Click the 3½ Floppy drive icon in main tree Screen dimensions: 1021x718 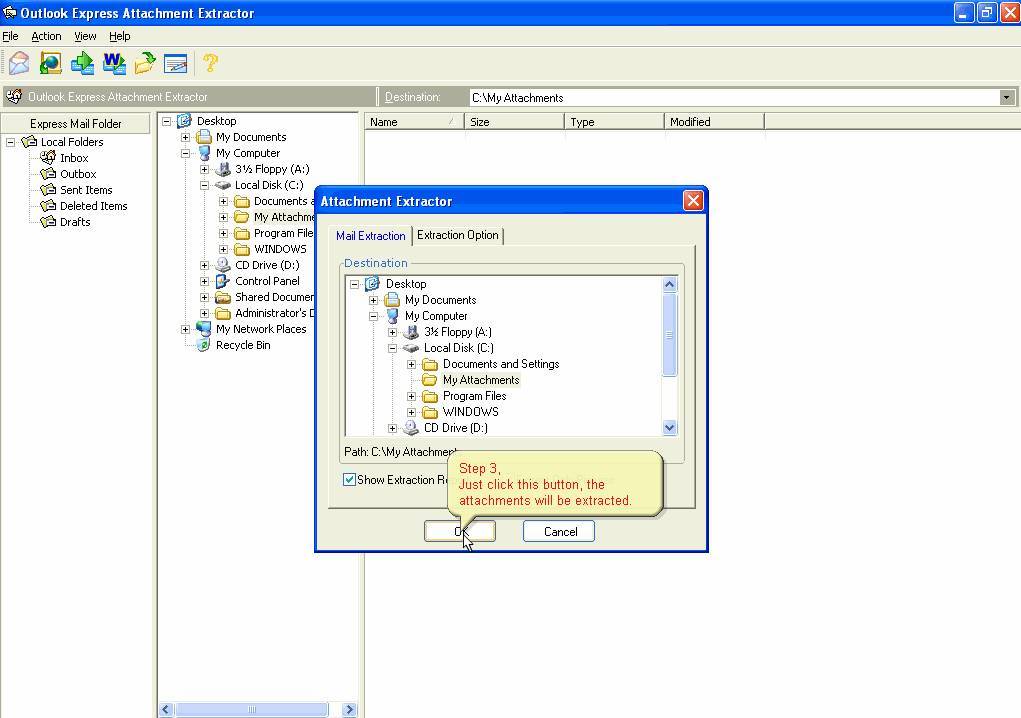click(223, 169)
